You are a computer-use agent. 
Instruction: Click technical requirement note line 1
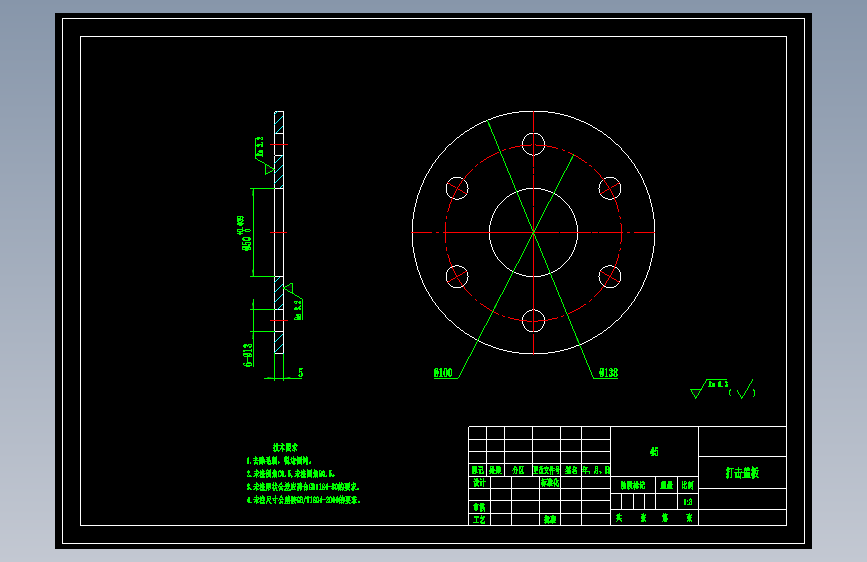pos(279,460)
